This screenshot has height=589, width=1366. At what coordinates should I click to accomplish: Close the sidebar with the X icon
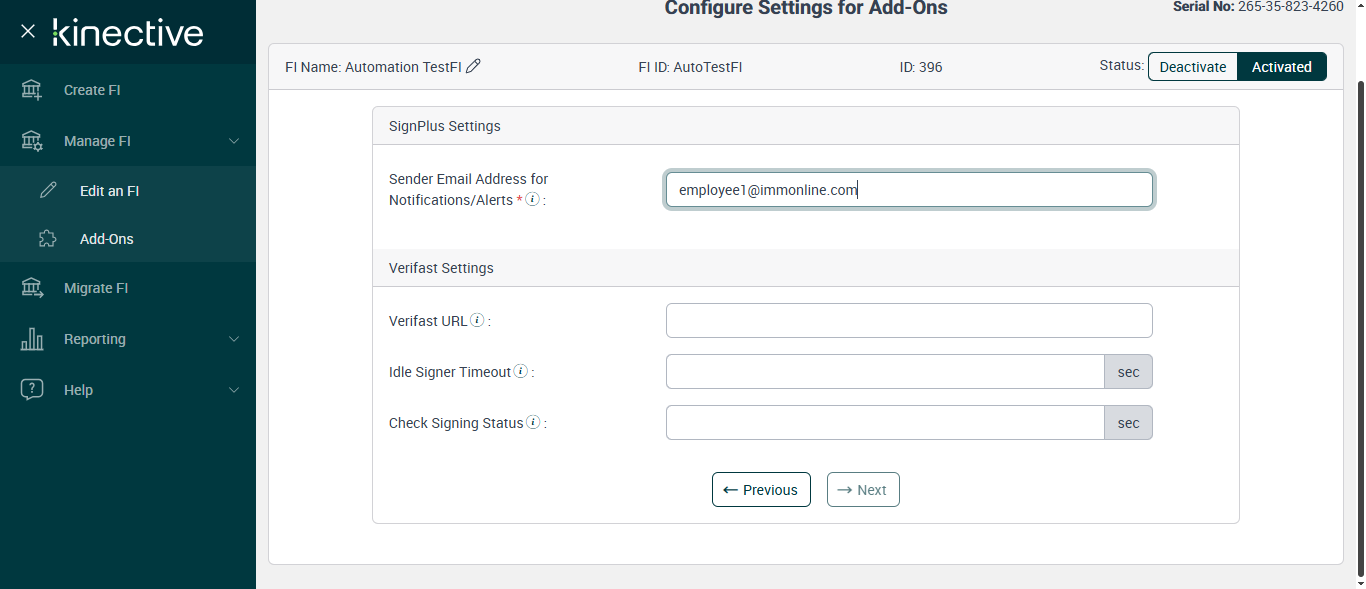(x=28, y=31)
